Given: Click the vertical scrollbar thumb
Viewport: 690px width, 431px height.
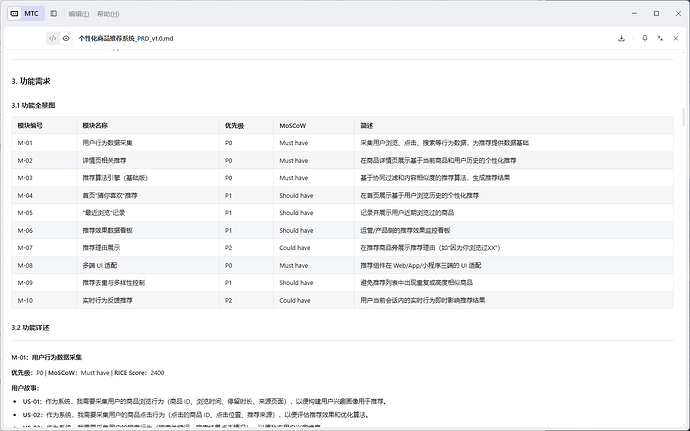Looking at the screenshot, I should click(x=683, y=117).
